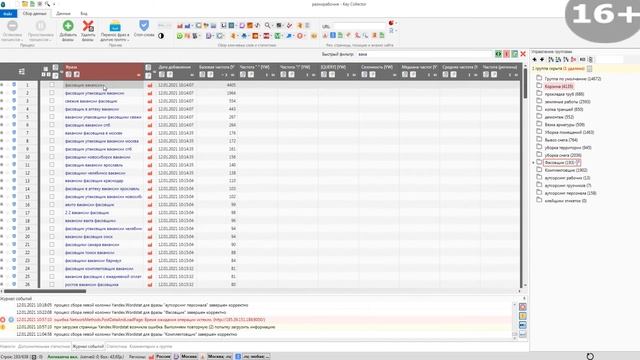Click the green arrows quick filter icon
The image size is (640, 360).
click(x=498, y=54)
